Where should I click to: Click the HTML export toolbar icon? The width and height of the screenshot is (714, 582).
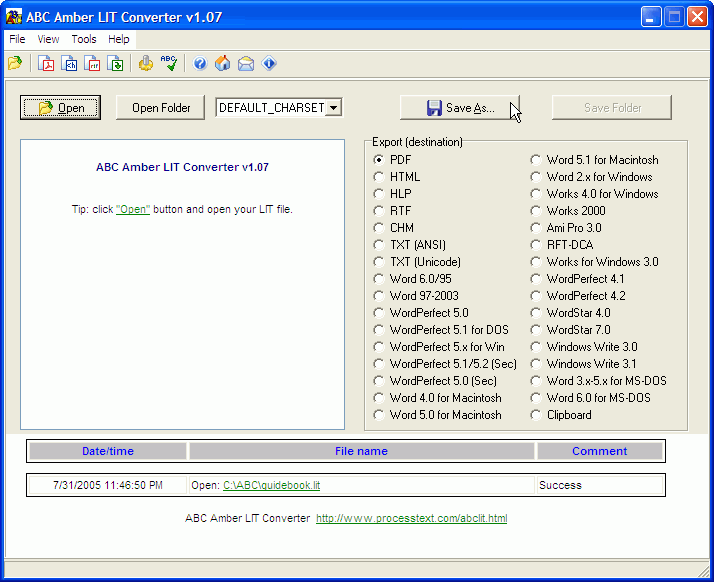click(70, 64)
